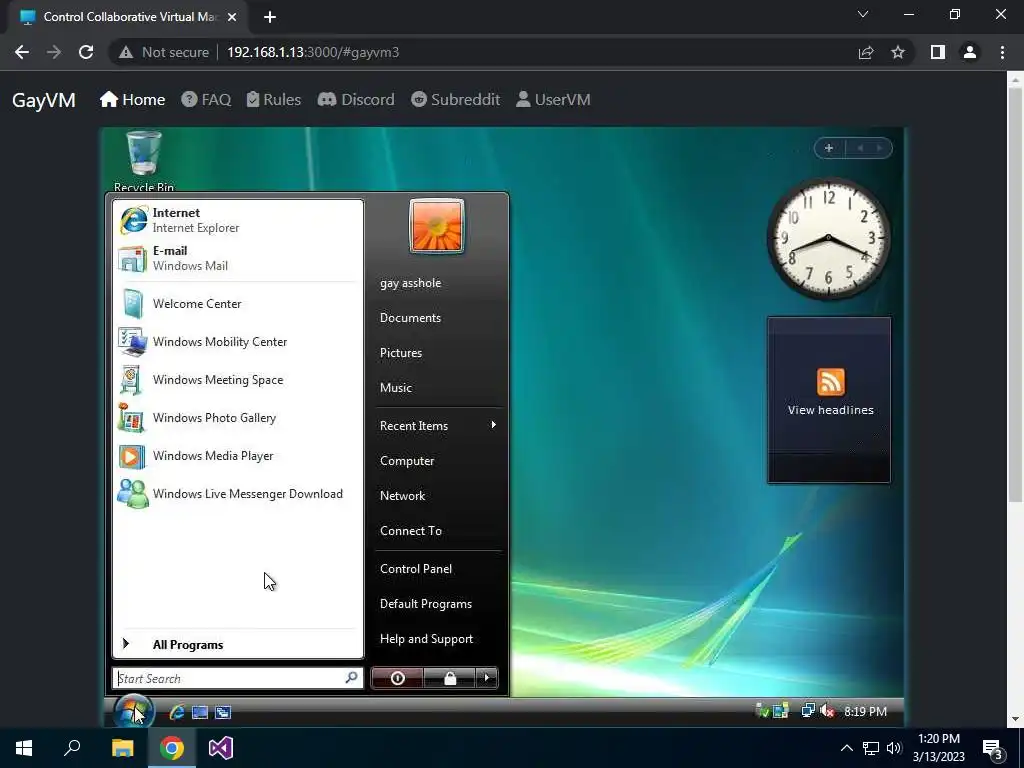The width and height of the screenshot is (1024, 768).
Task: Open Documents from Start menu
Action: click(410, 318)
